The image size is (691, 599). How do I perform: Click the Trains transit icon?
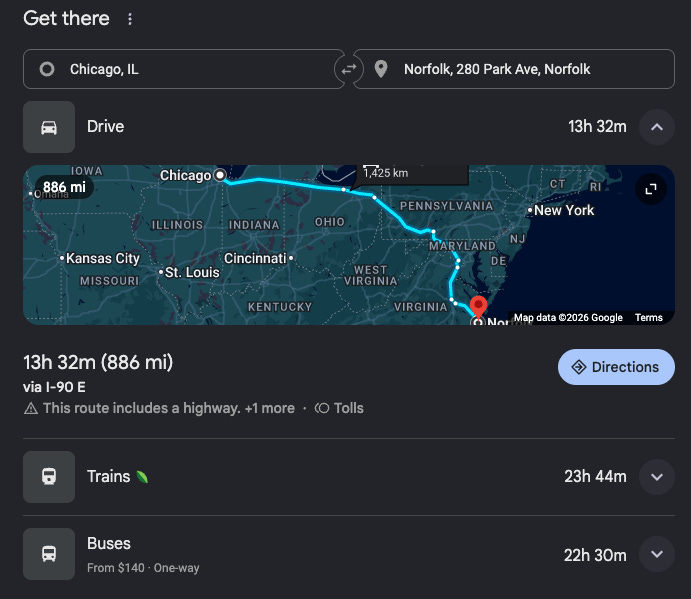tap(49, 476)
